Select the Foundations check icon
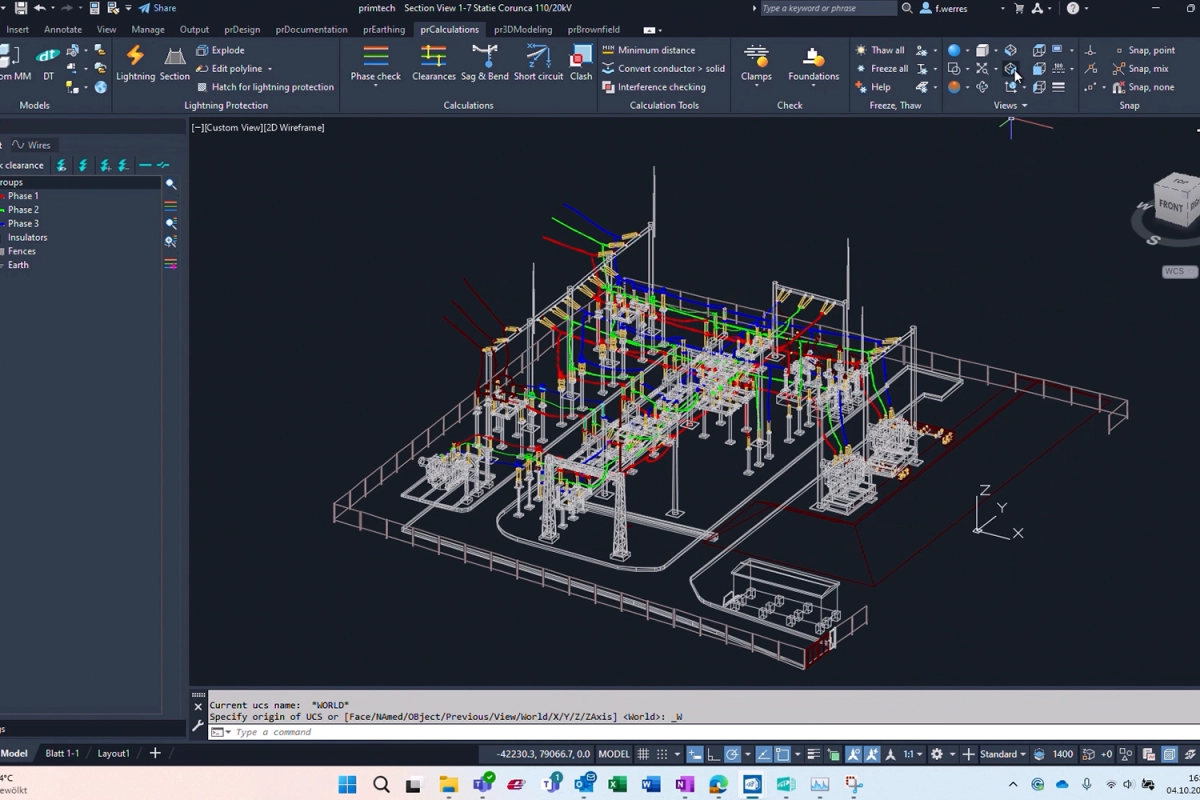Screen dimensions: 1200x800 click(813, 64)
